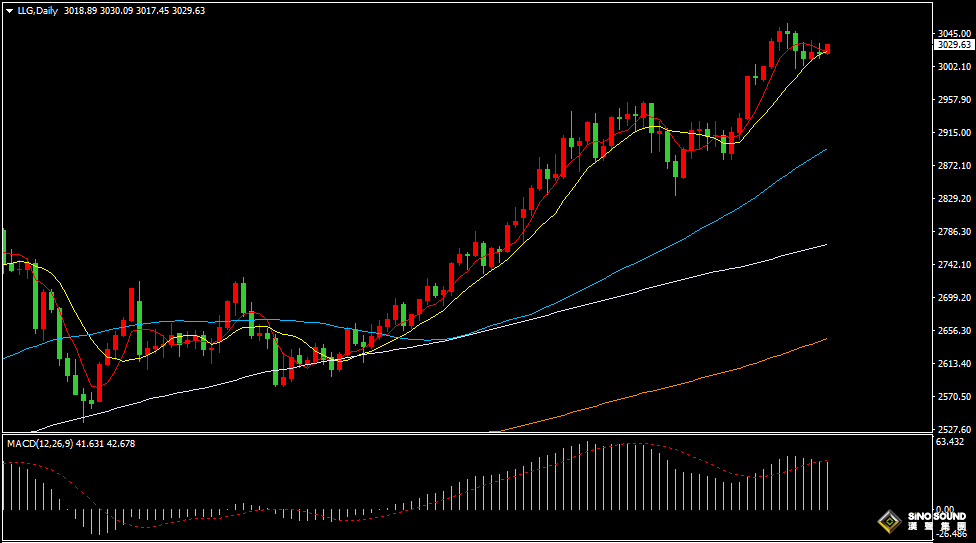
Task: Click the MACD scale value -26.486
Action: tap(952, 534)
